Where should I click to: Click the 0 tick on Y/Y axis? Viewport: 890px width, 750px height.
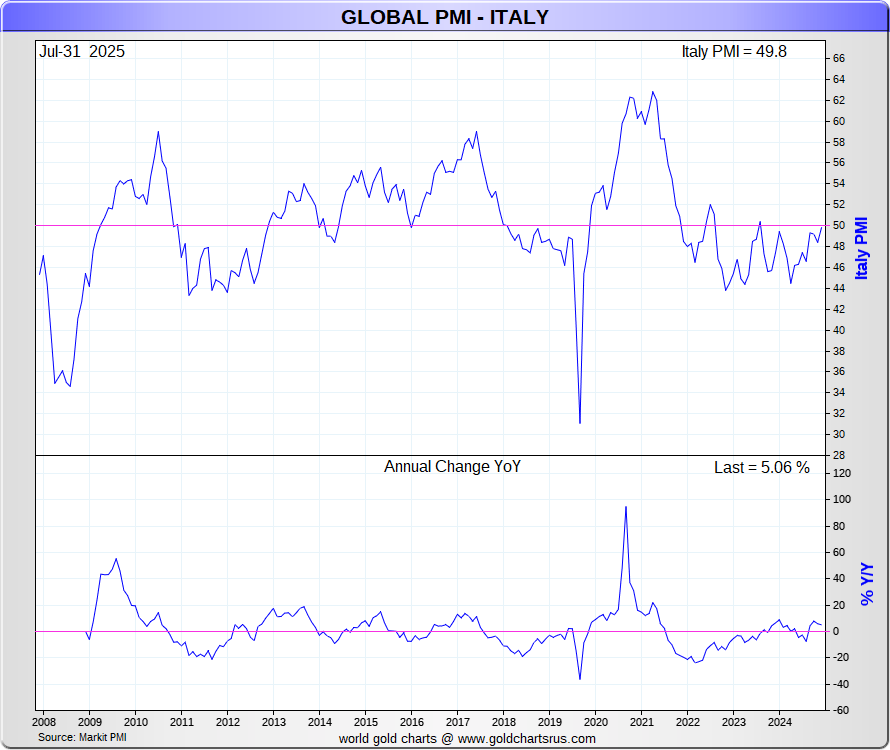point(836,631)
